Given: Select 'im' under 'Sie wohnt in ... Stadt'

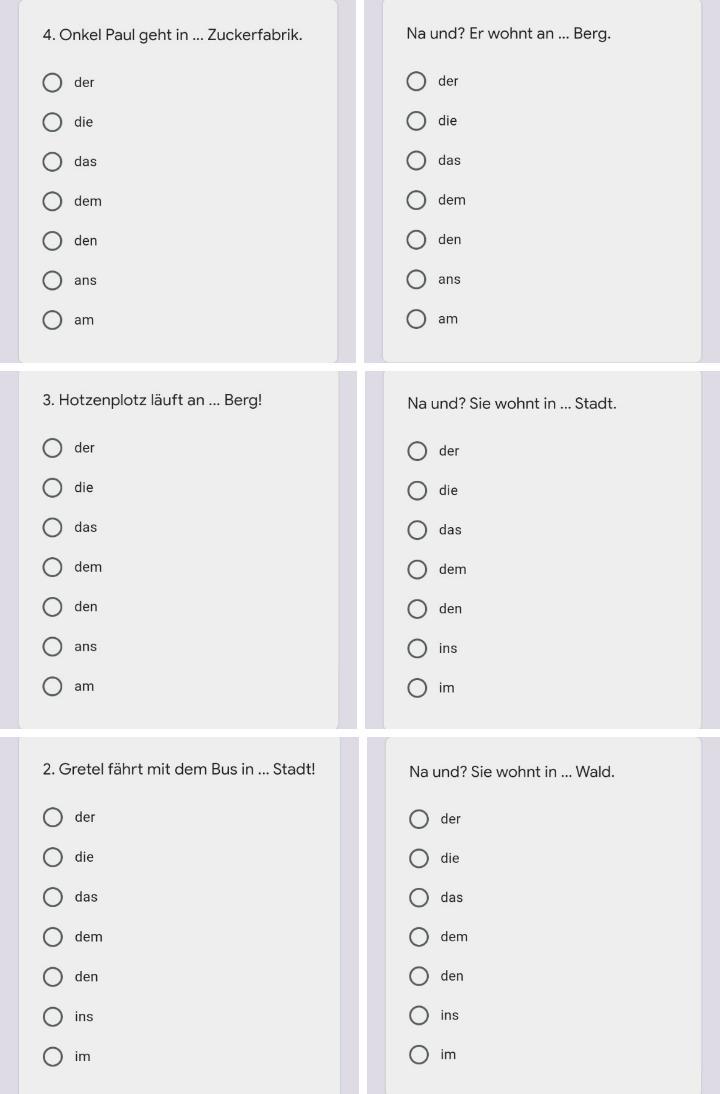Looking at the screenshot, I should 417,688.
